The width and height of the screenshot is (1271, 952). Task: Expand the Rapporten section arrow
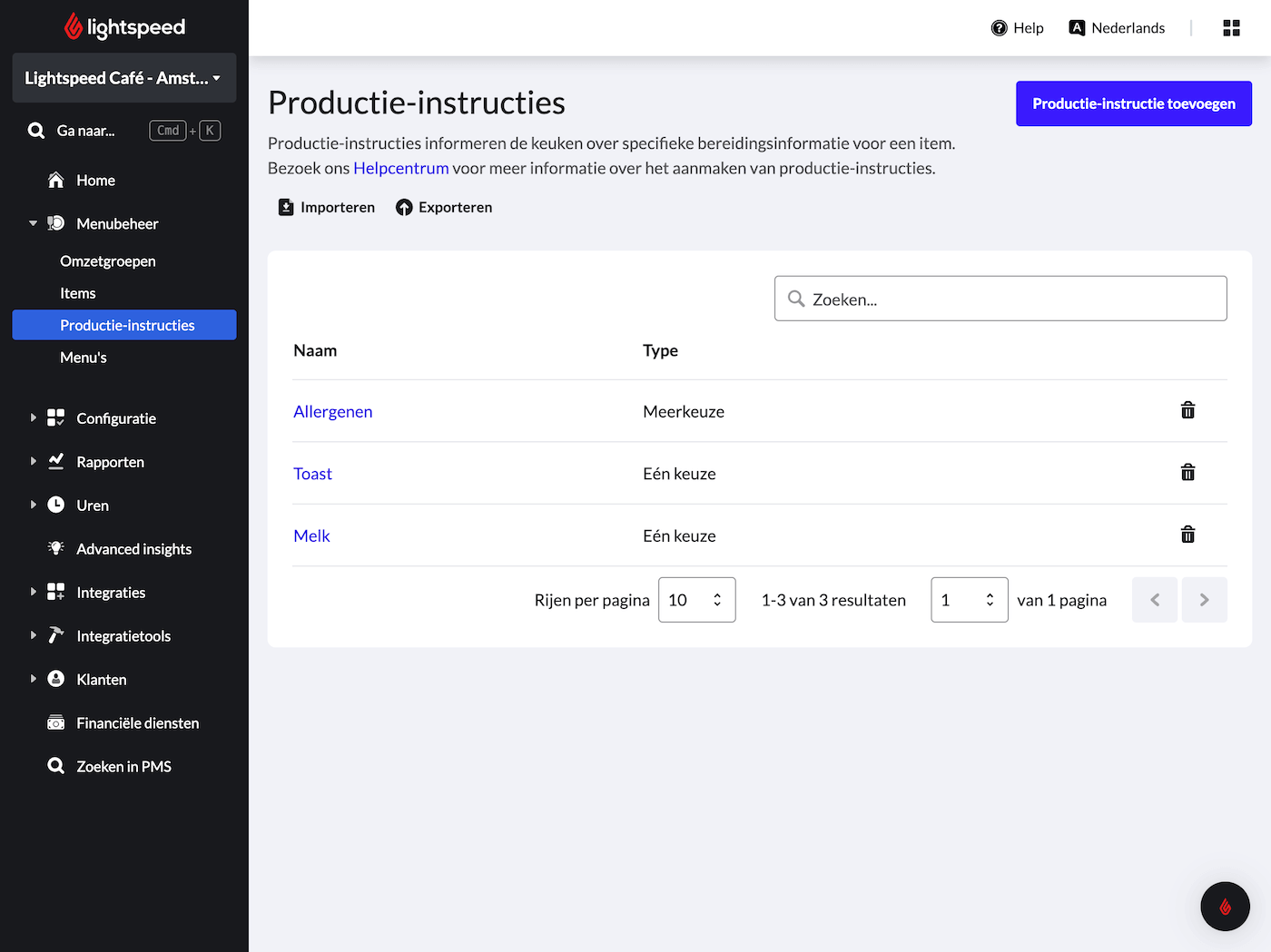pyautogui.click(x=33, y=461)
